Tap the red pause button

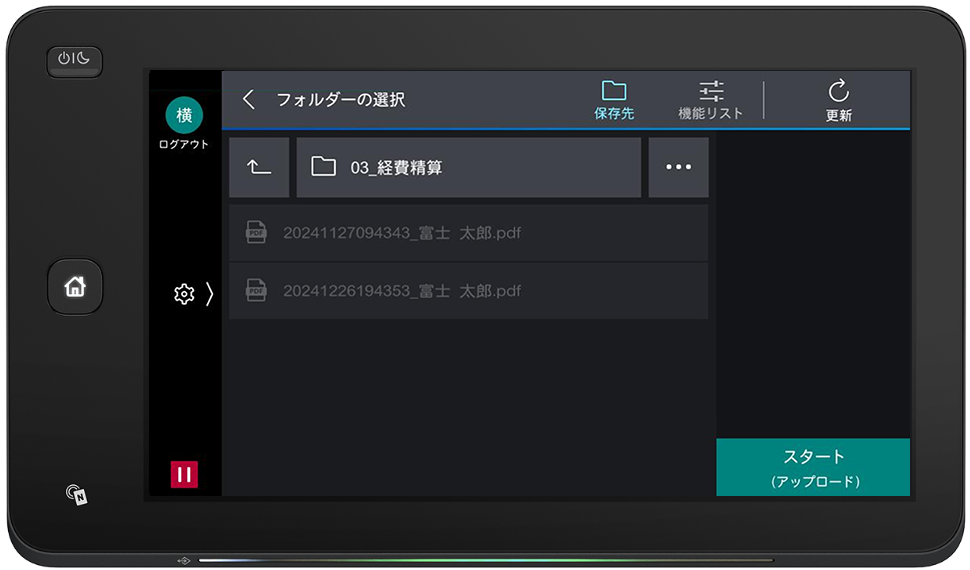click(184, 475)
